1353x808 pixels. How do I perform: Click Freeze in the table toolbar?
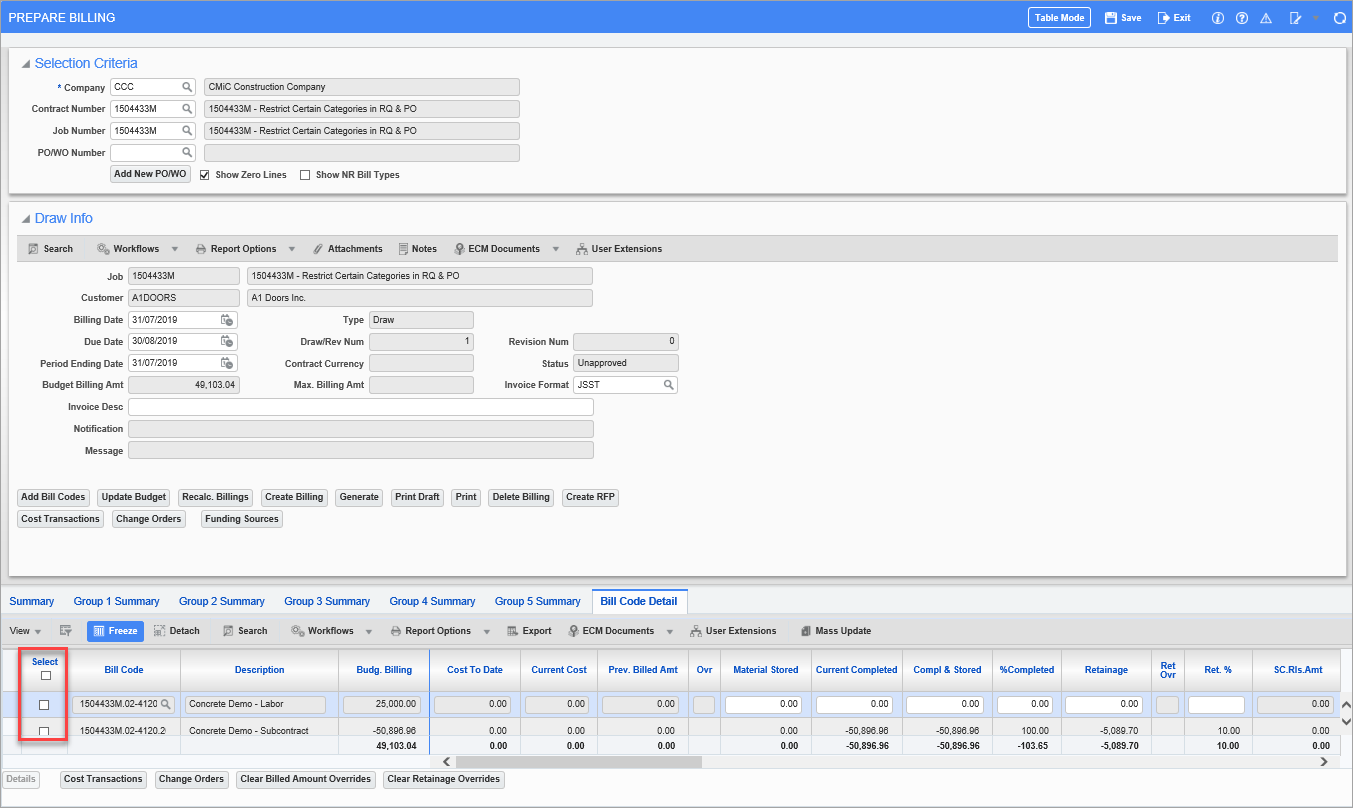[115, 631]
